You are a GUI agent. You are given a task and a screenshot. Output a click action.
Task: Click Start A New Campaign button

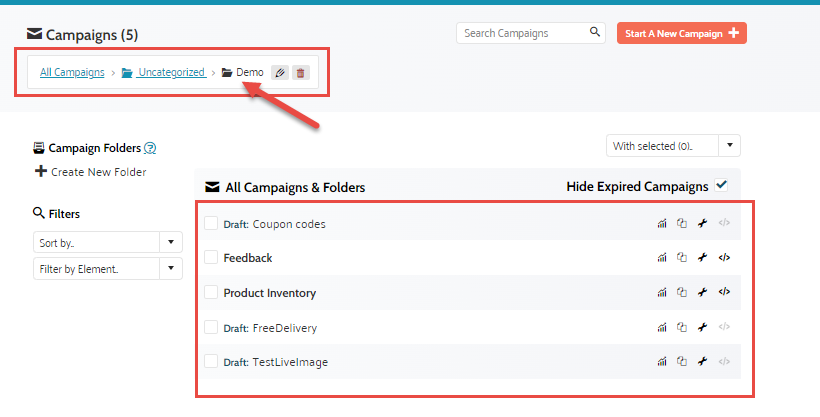[x=681, y=33]
